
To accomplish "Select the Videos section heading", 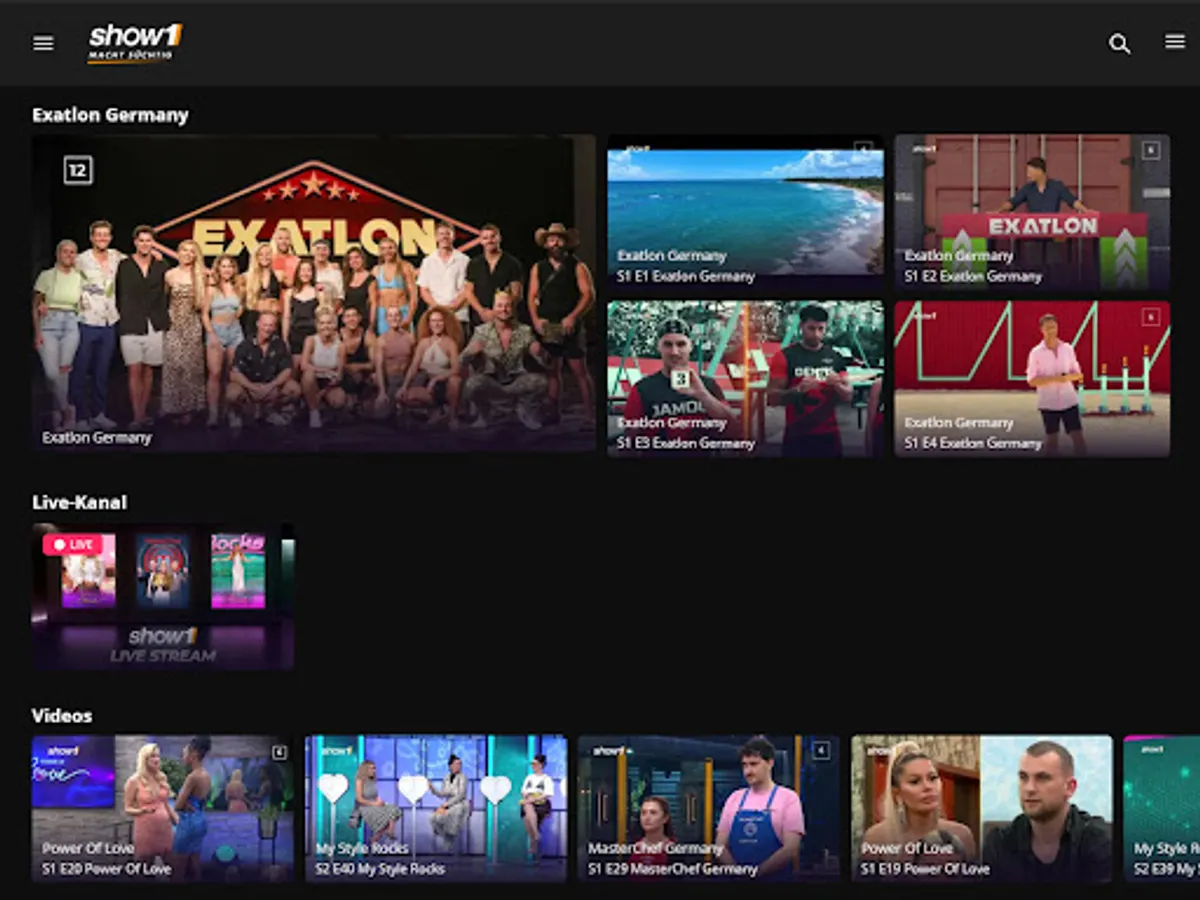I will (x=62, y=716).
